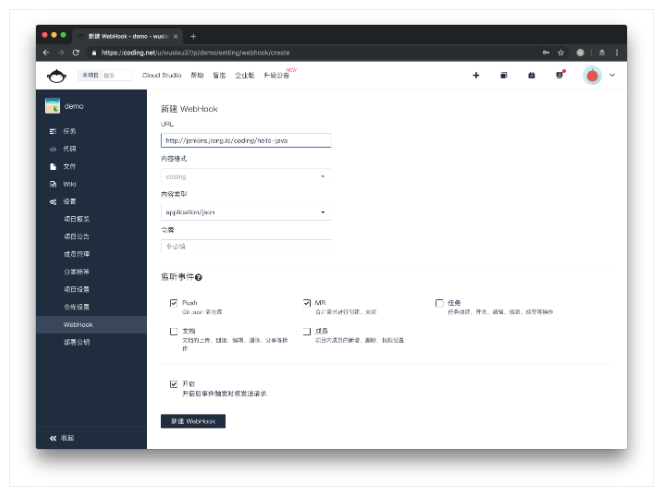Click the third top navigation item after 帮助
The width and height of the screenshot is (659, 498).
click(x=219, y=75)
